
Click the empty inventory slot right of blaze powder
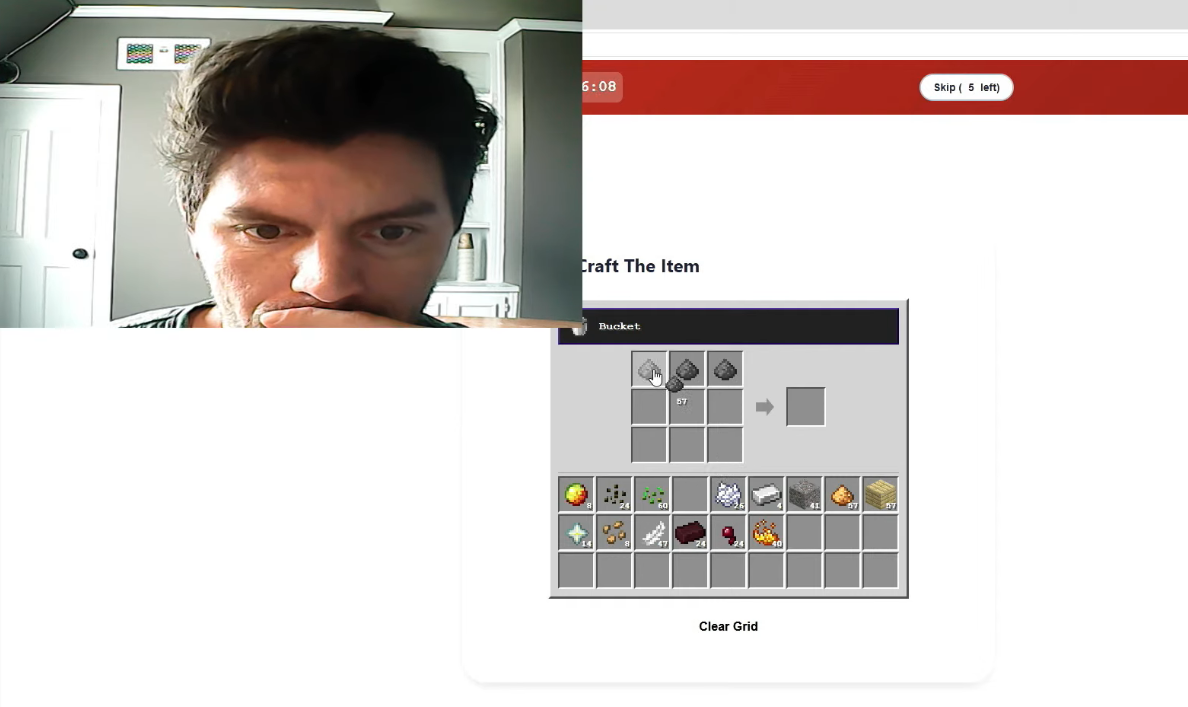804,533
